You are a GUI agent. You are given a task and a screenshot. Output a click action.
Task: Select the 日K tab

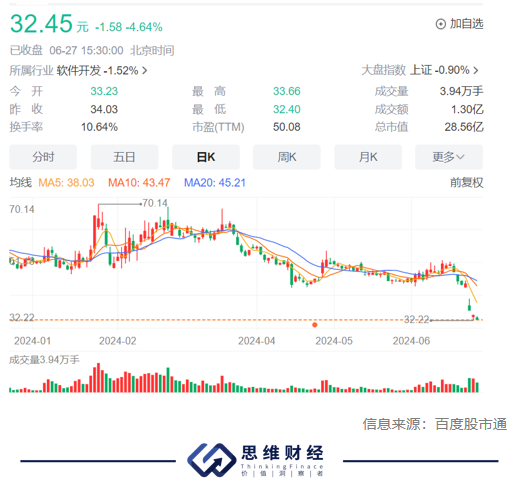(206, 157)
